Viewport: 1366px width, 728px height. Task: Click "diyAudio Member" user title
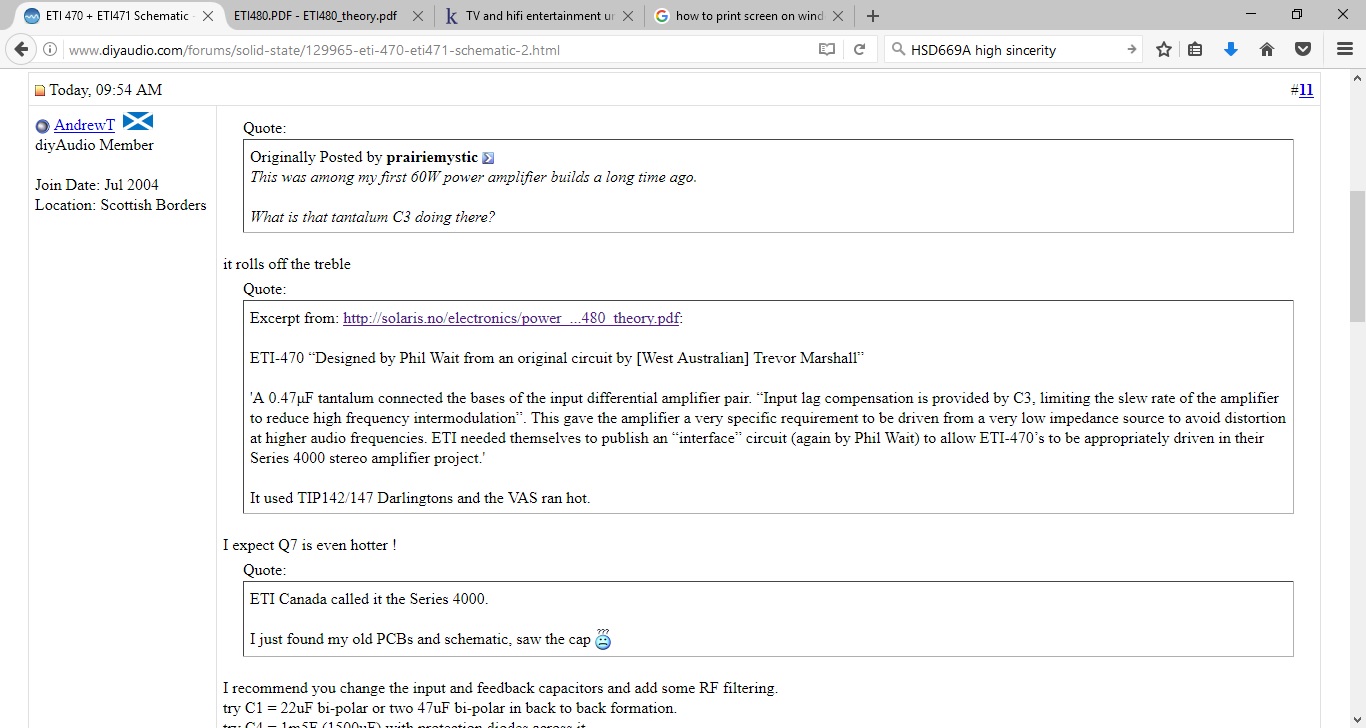pyautogui.click(x=94, y=145)
